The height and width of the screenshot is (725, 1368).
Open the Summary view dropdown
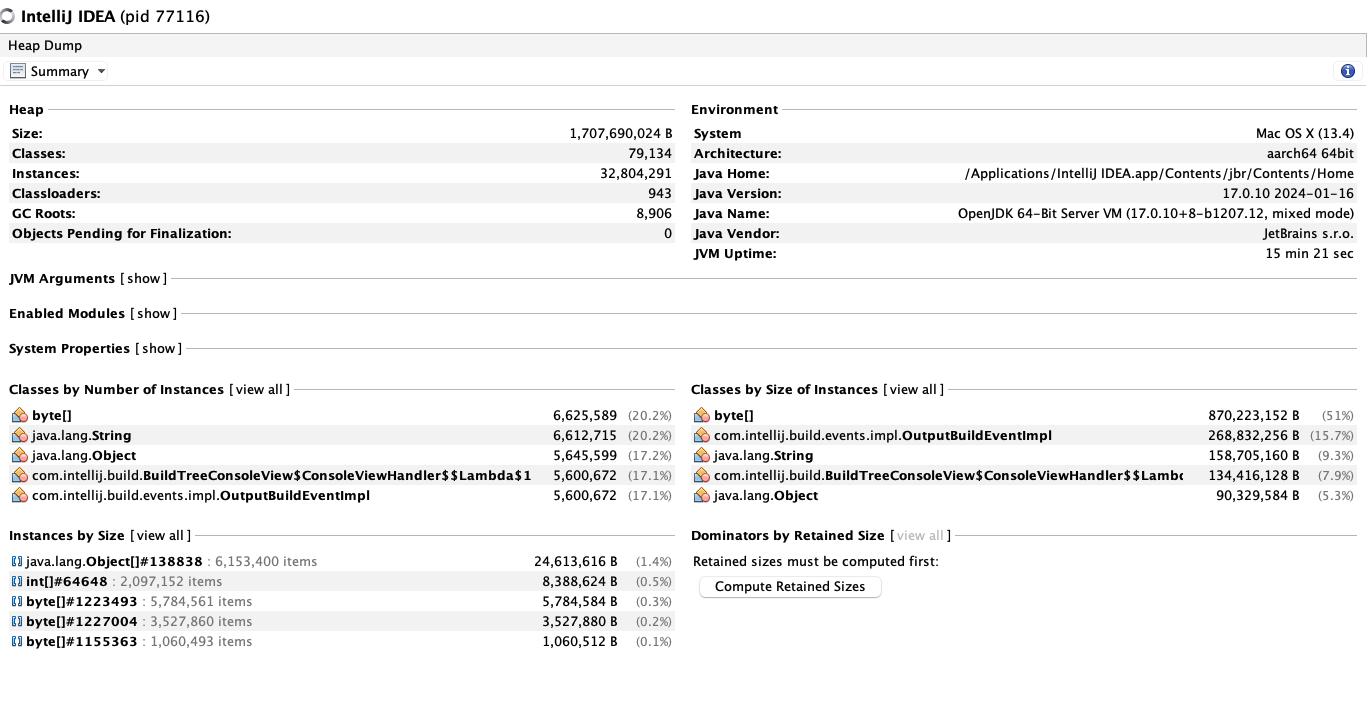(x=58, y=71)
